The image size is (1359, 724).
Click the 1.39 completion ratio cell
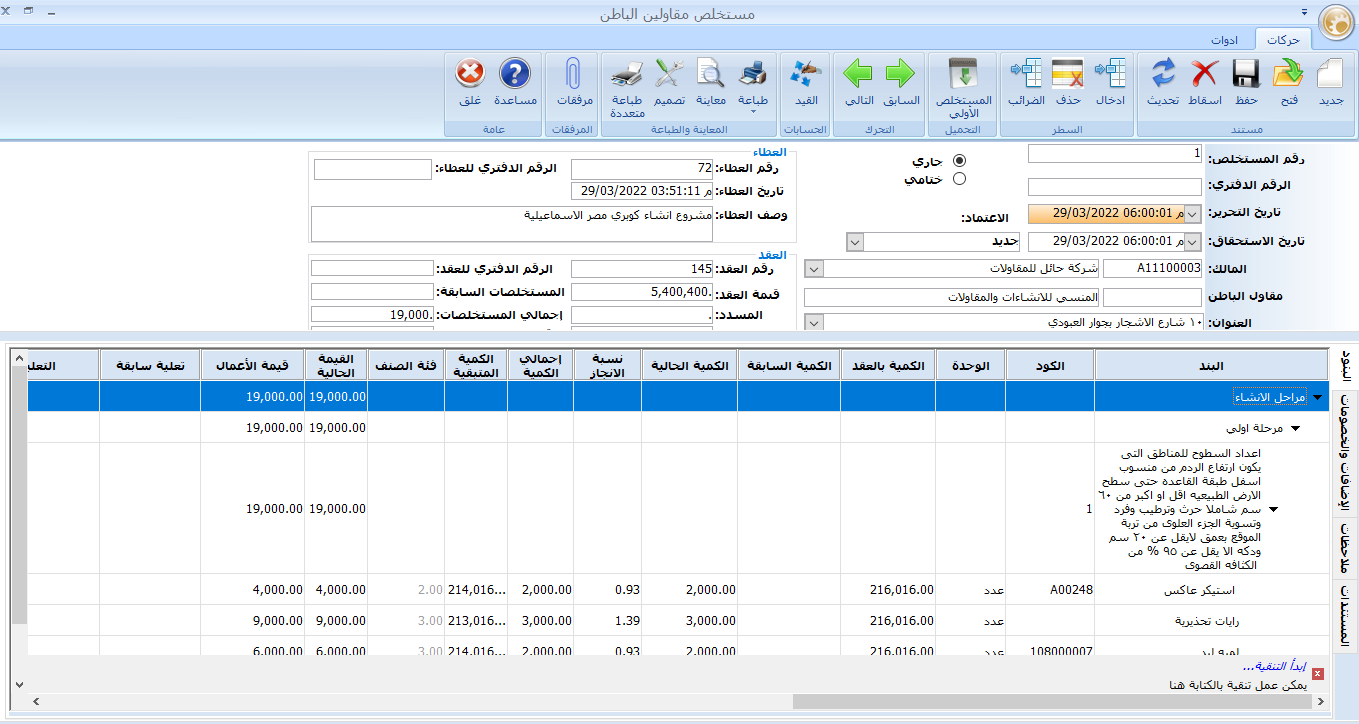click(608, 621)
